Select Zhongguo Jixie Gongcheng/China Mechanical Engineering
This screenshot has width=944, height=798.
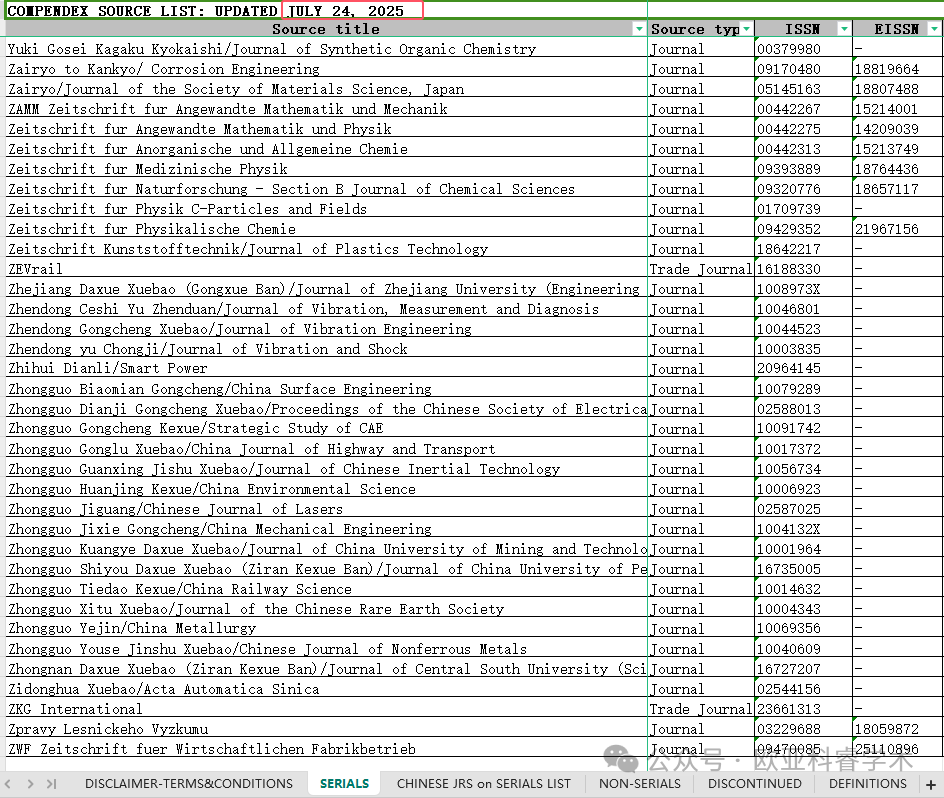pos(326,528)
